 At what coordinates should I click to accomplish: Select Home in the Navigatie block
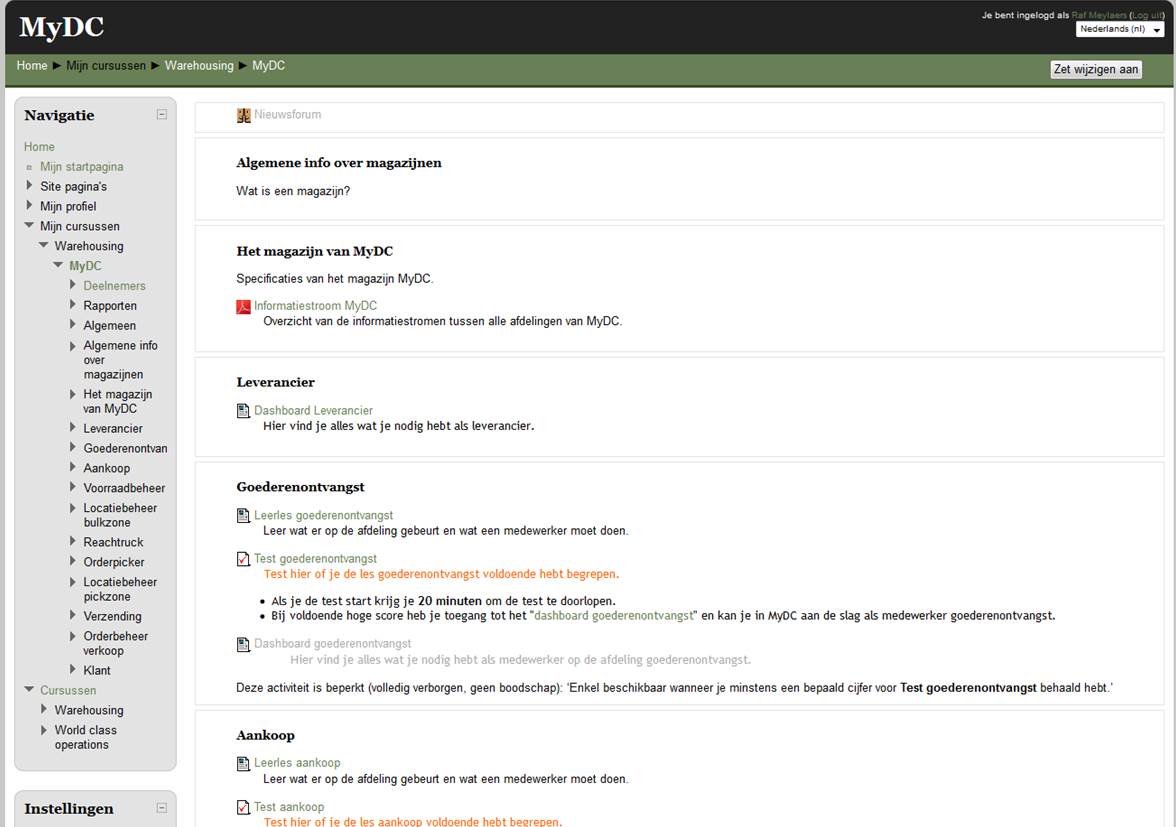pos(39,147)
